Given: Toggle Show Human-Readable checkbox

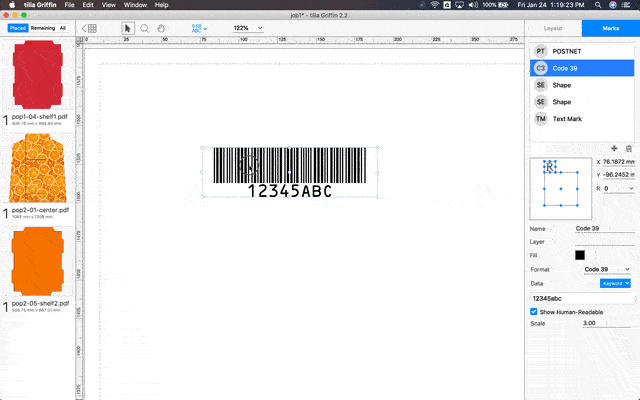Looking at the screenshot, I should pos(533,312).
